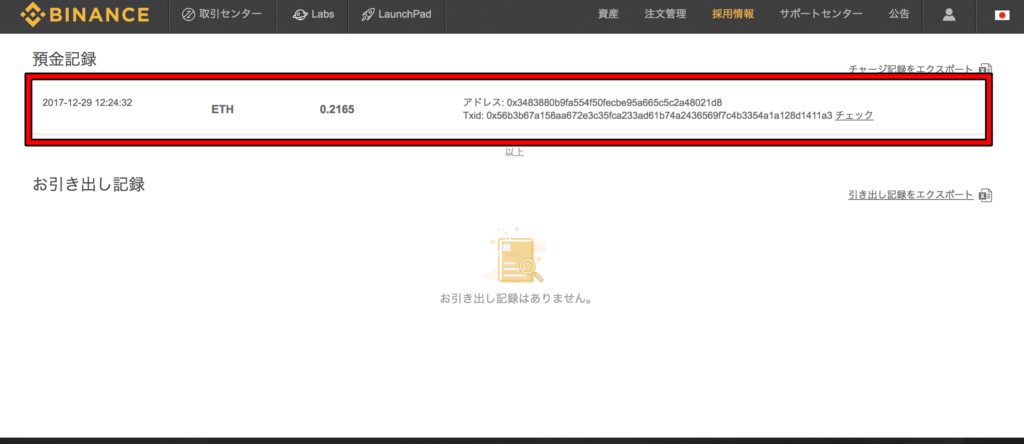Open the user account icon
This screenshot has height=444, width=1024.
(949, 14)
